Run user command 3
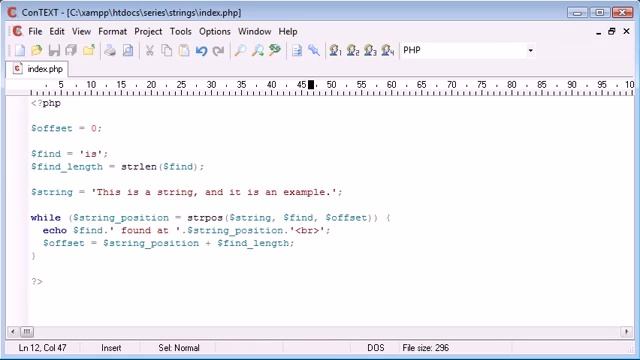Image resolution: width=640 pixels, height=360 pixels. 370,51
